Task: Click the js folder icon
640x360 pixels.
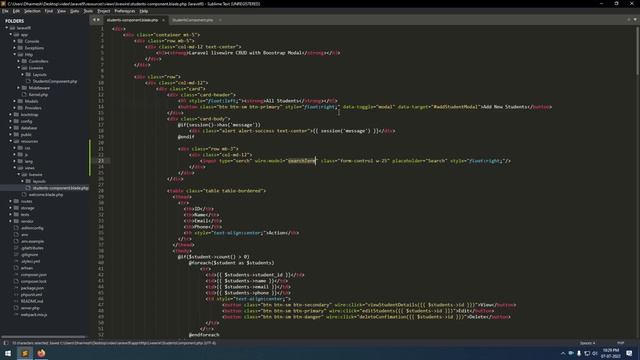Action: (20, 155)
